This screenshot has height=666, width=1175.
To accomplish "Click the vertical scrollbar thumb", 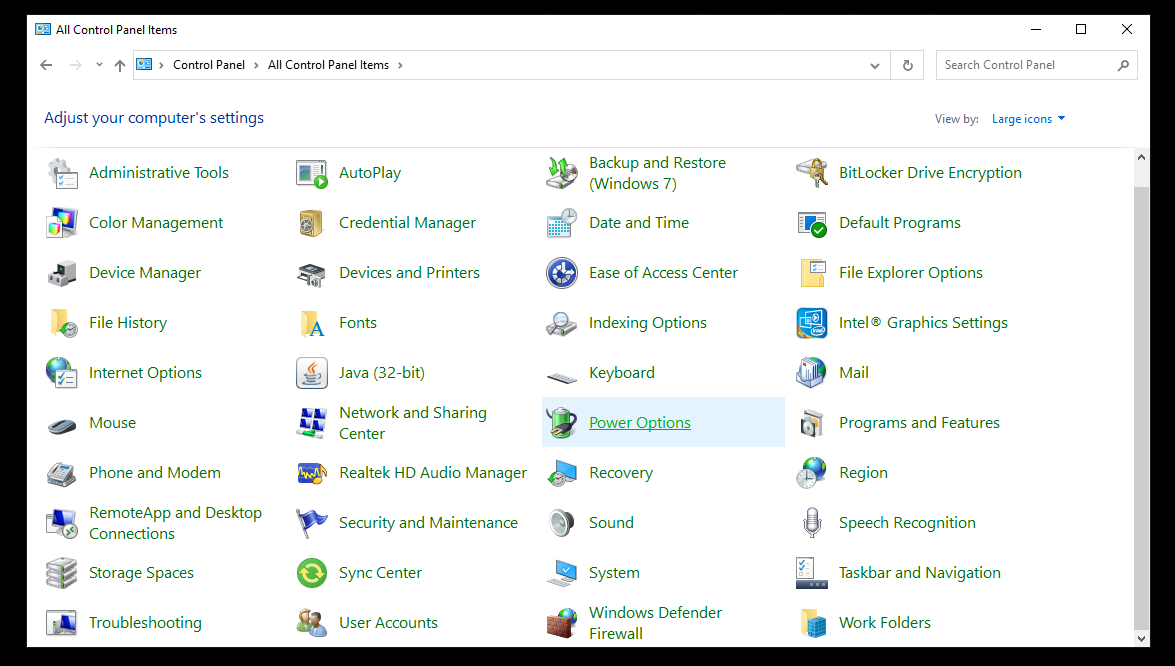I will 1141,406.
